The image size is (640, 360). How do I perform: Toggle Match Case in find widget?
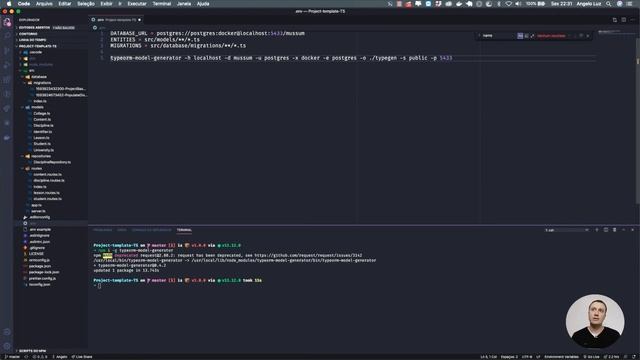[x=520, y=36]
